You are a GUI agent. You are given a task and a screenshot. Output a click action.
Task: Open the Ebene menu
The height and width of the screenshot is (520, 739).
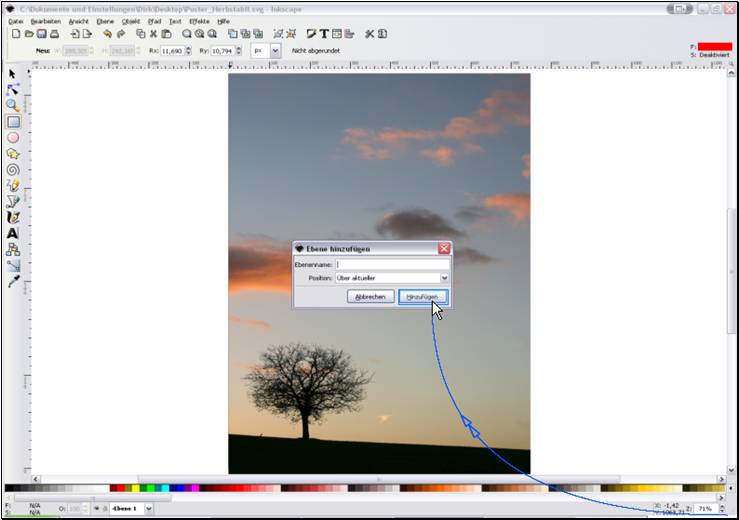105,20
